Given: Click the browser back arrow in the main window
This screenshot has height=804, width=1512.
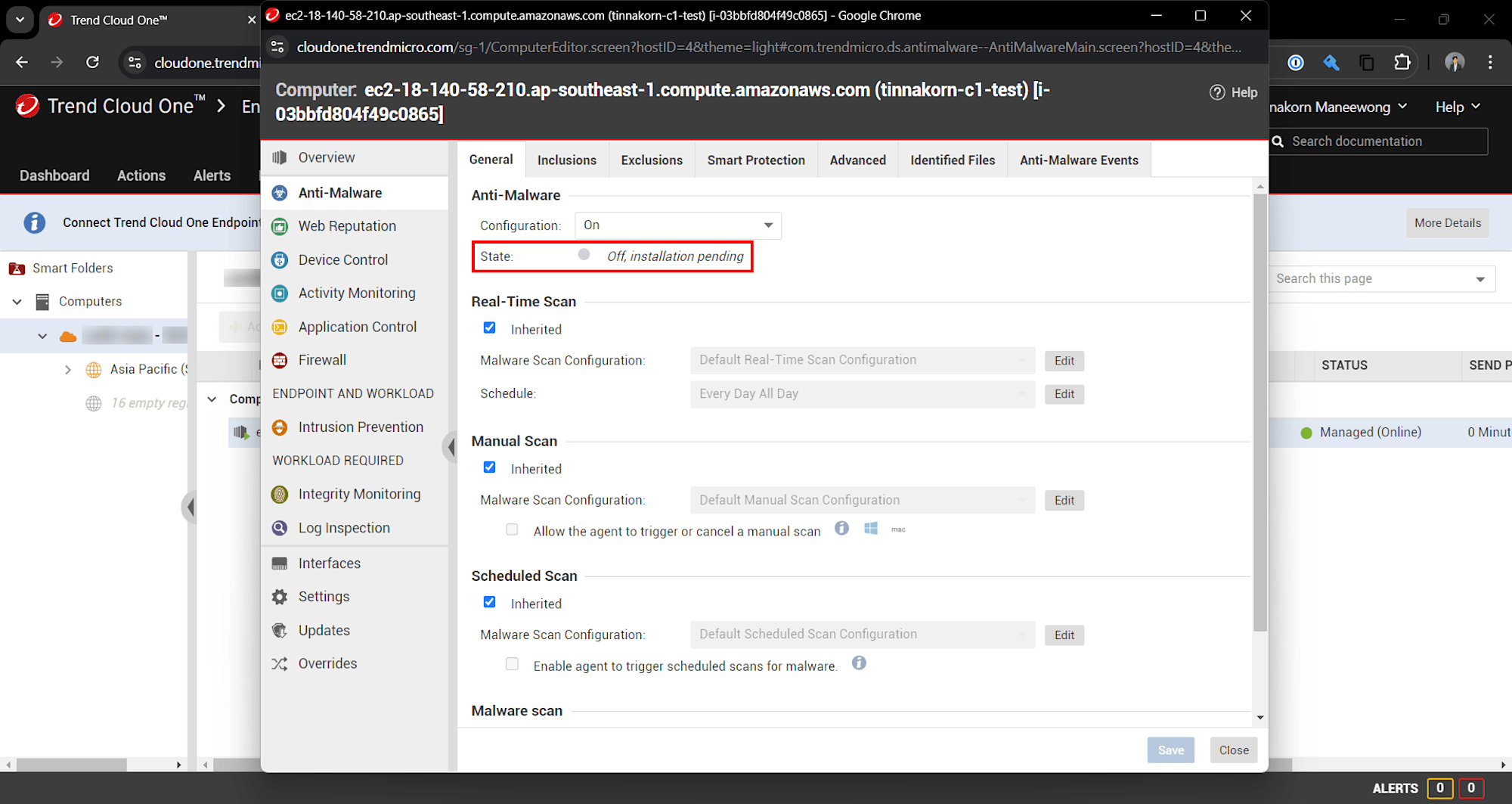Looking at the screenshot, I should click(x=22, y=62).
